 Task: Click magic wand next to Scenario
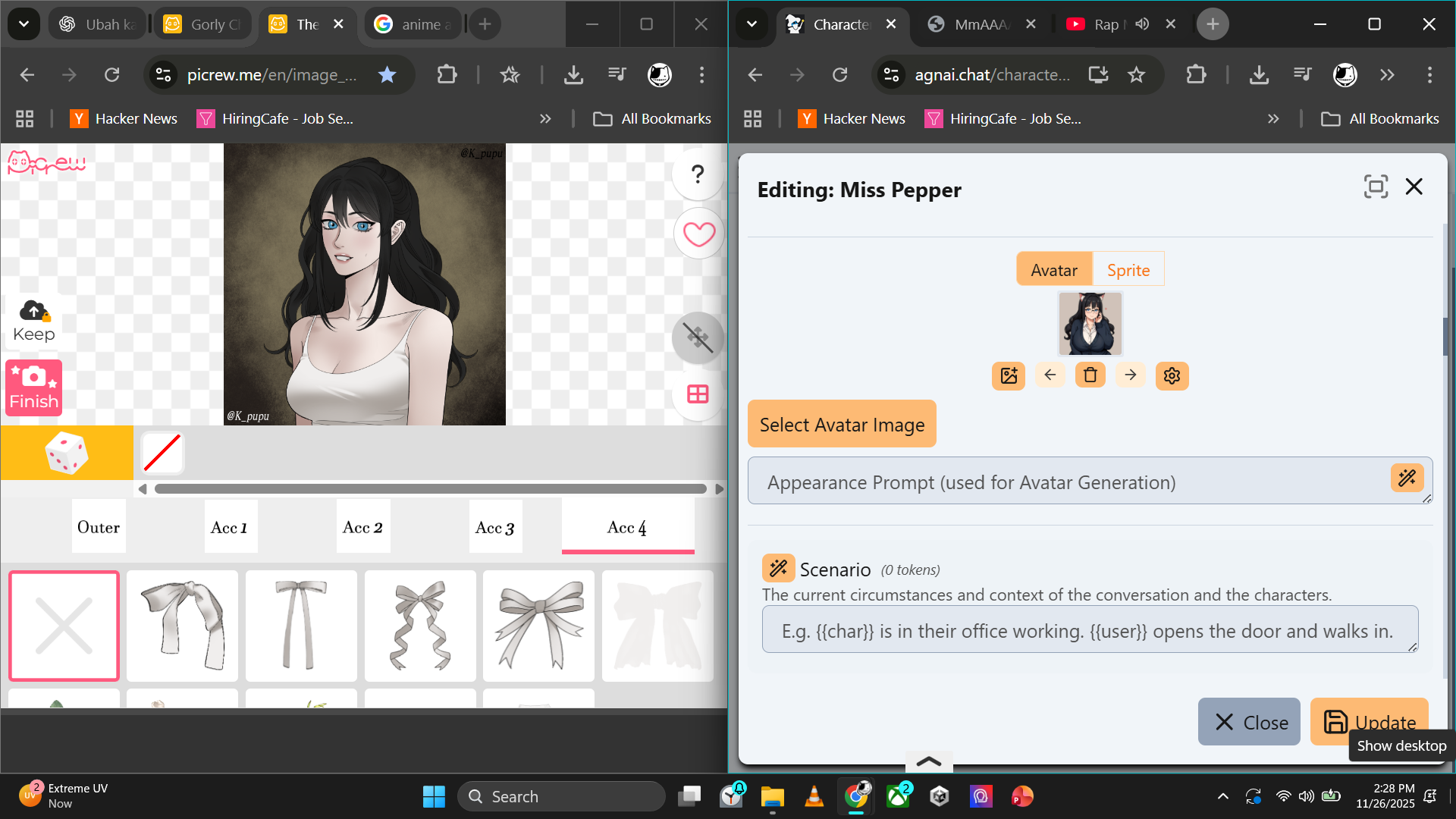pyautogui.click(x=778, y=568)
